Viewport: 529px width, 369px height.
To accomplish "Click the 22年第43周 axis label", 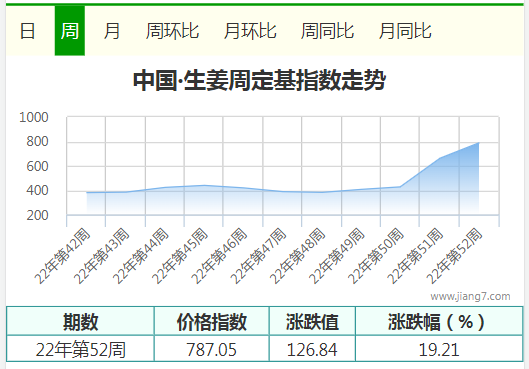I will point(102,256).
